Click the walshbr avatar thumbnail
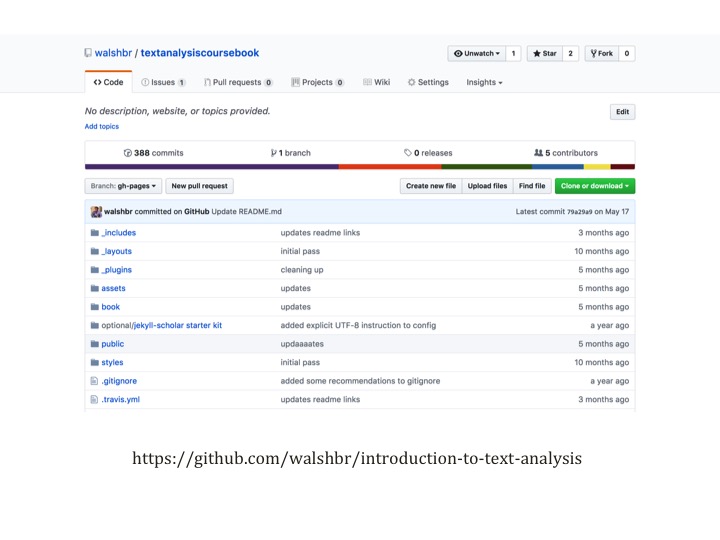Viewport: 720px width, 540px height. click(96, 212)
